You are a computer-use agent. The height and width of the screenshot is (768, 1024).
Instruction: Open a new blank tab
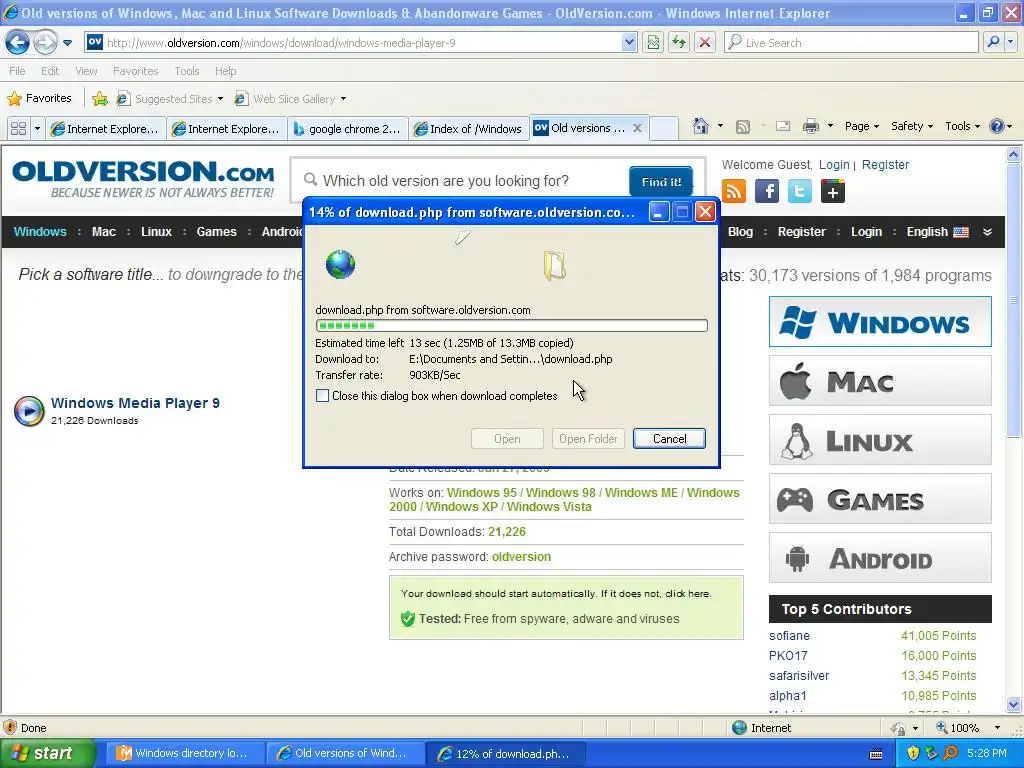pyautogui.click(x=664, y=129)
